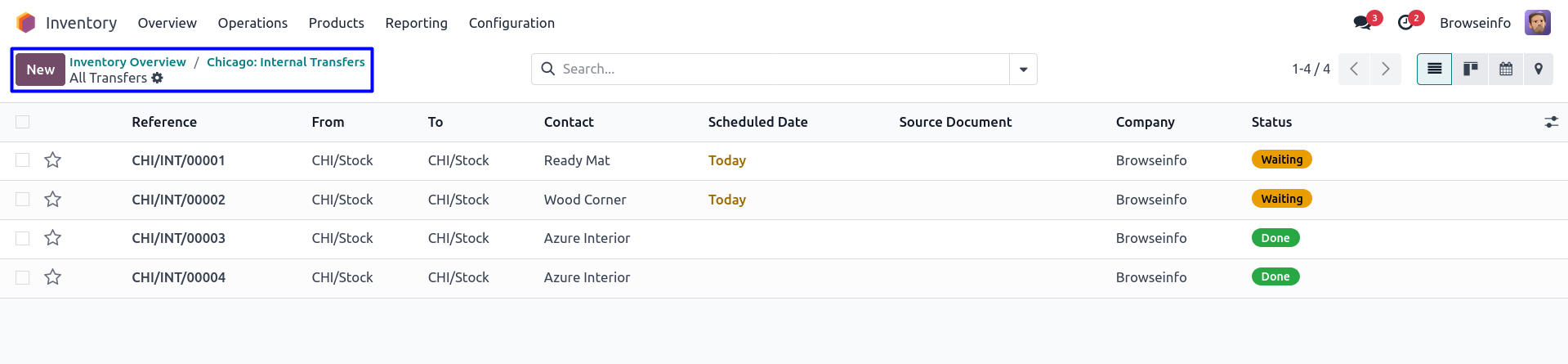Open the optional columns adjust menu
The height and width of the screenshot is (364, 1568).
point(1551,122)
